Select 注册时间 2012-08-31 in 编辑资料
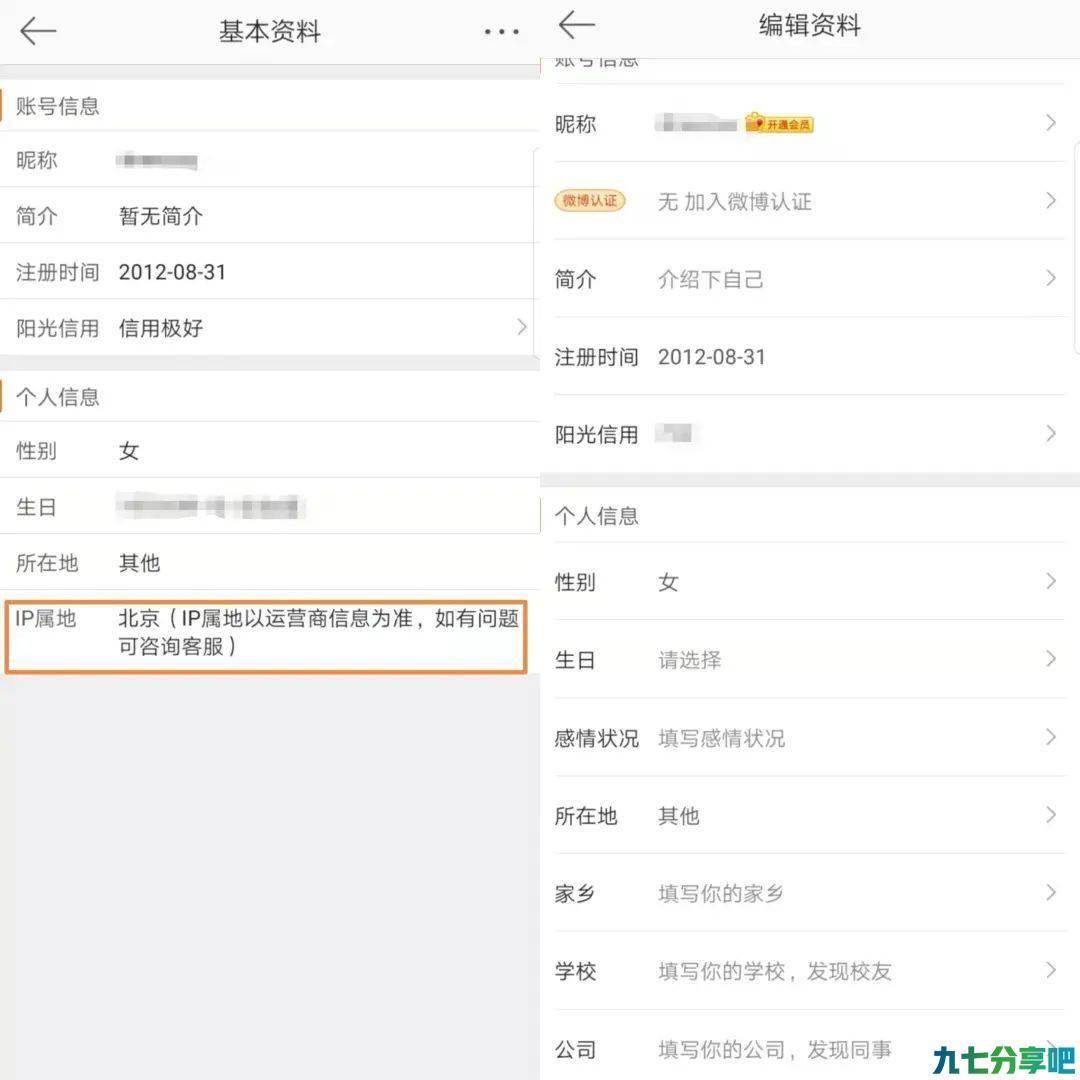Viewport: 1080px width, 1080px height. [711, 357]
